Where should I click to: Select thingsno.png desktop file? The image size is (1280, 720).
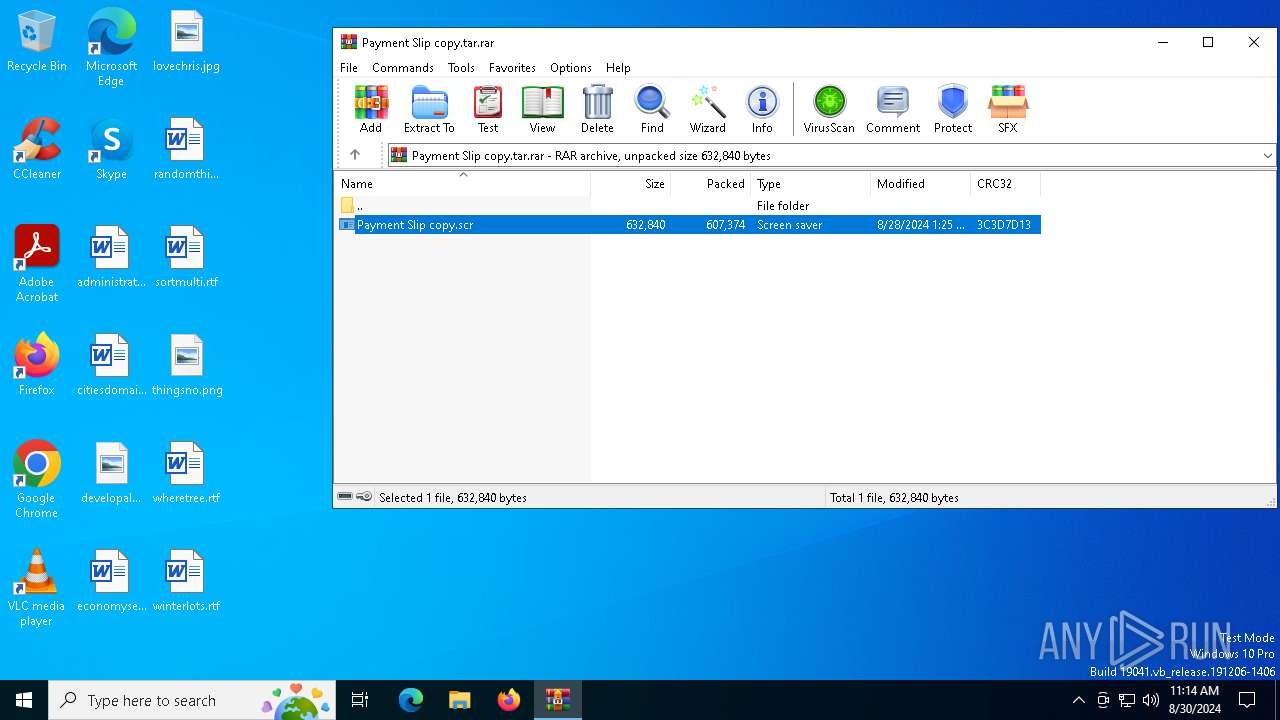[x=186, y=365]
